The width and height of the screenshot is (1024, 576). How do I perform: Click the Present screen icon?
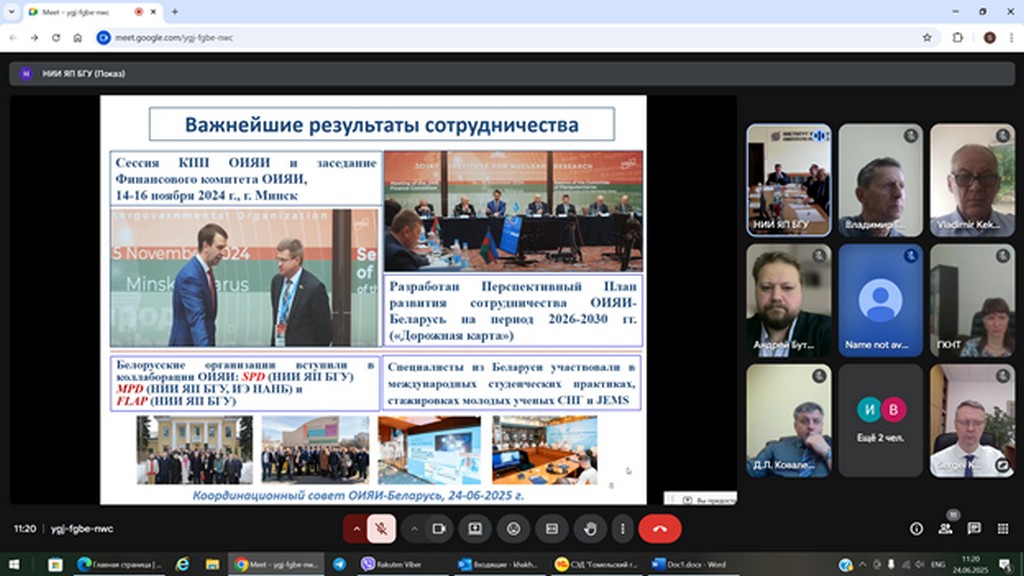tap(475, 528)
